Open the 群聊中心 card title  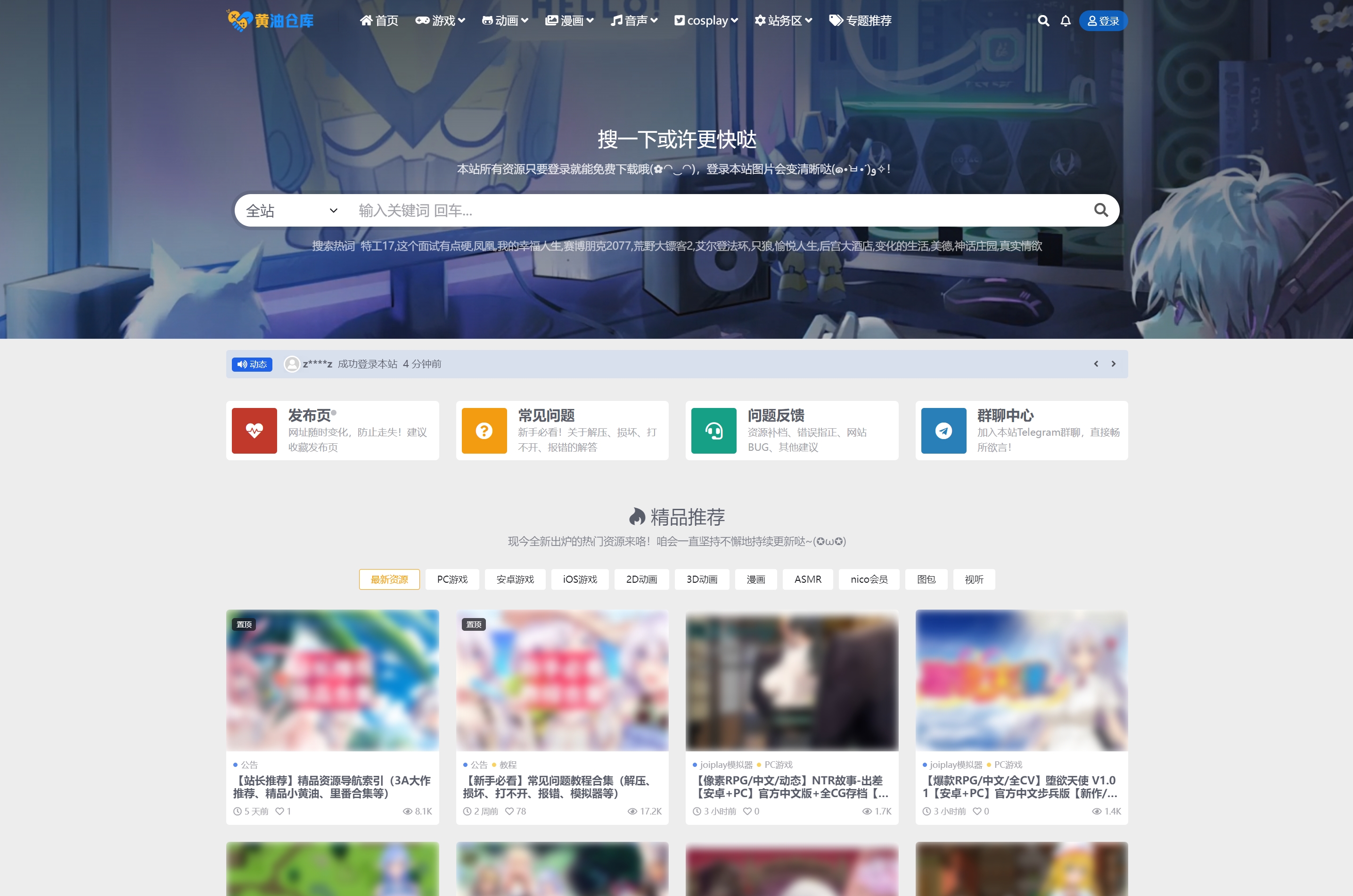pos(1006,415)
